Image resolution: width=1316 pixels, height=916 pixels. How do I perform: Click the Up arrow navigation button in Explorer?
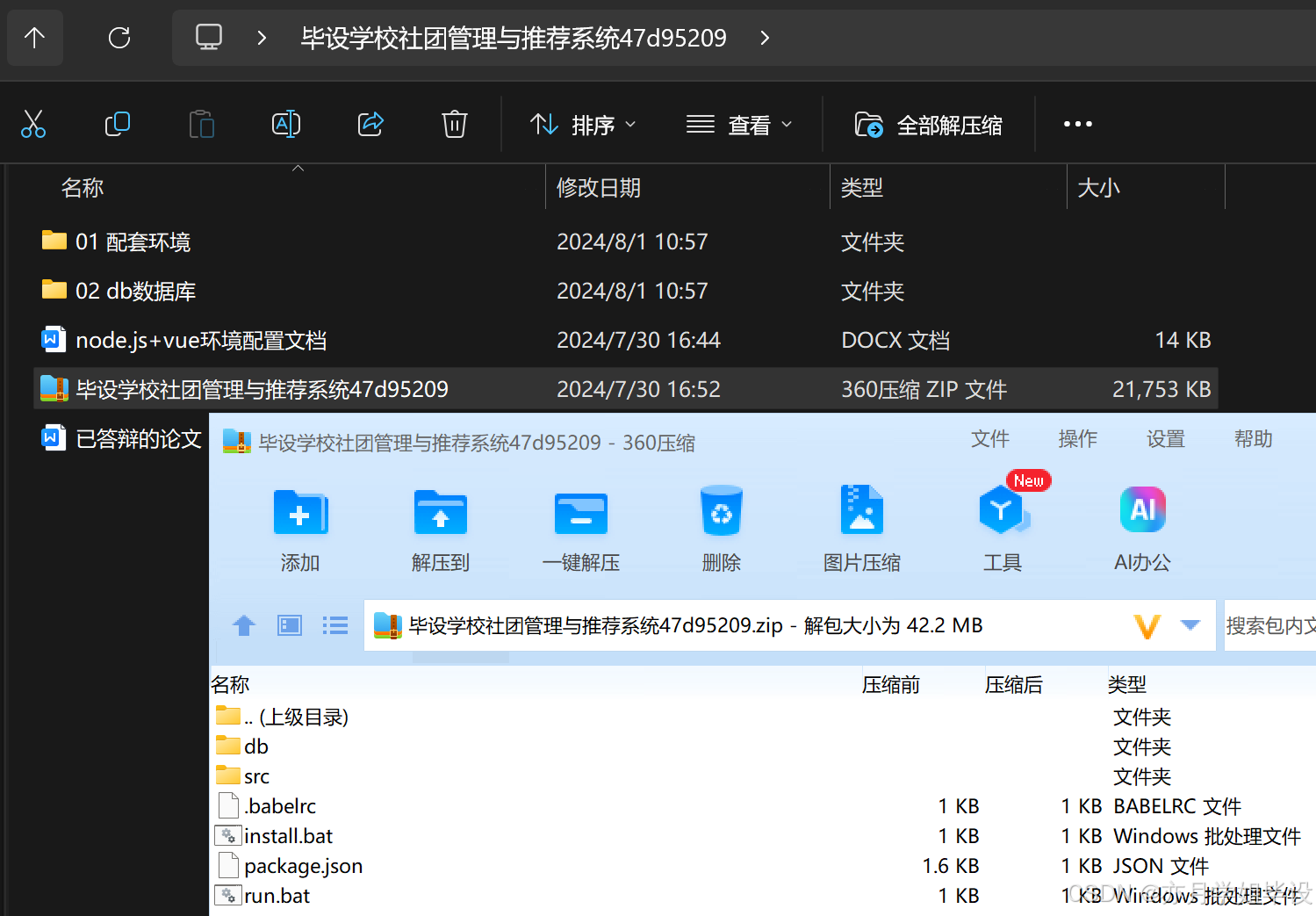click(x=35, y=38)
